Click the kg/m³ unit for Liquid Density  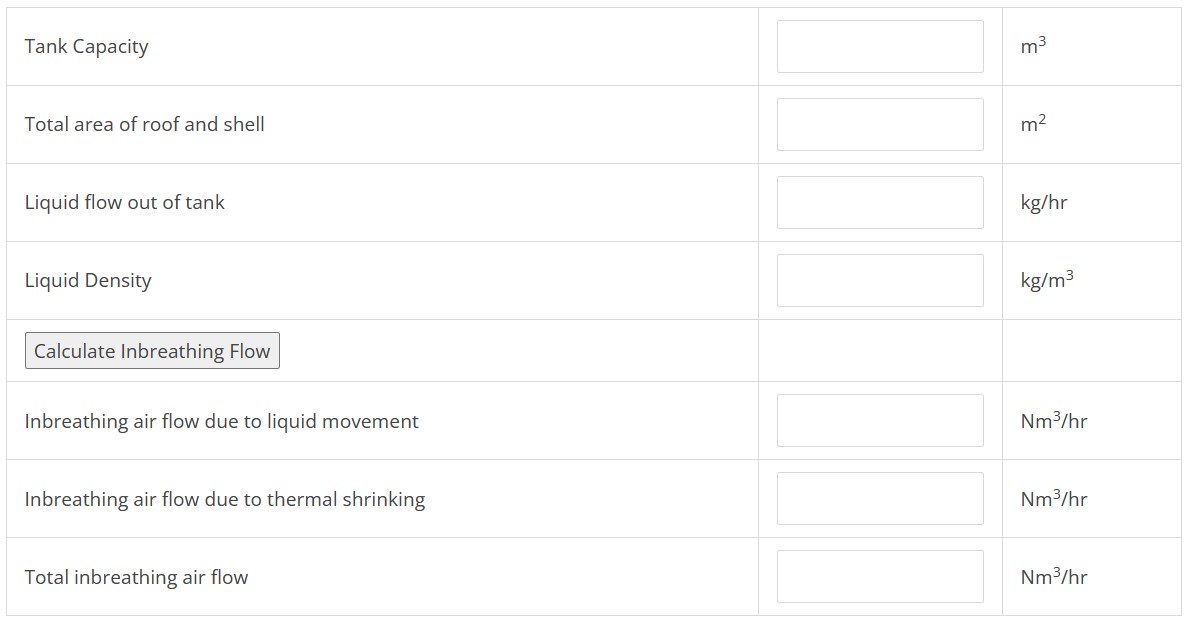click(x=1047, y=280)
